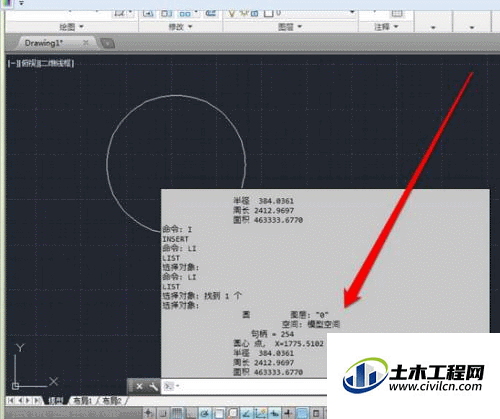Click text "INSERT" in command history
Image resolution: width=500 pixels, height=419 pixels.
pos(175,239)
